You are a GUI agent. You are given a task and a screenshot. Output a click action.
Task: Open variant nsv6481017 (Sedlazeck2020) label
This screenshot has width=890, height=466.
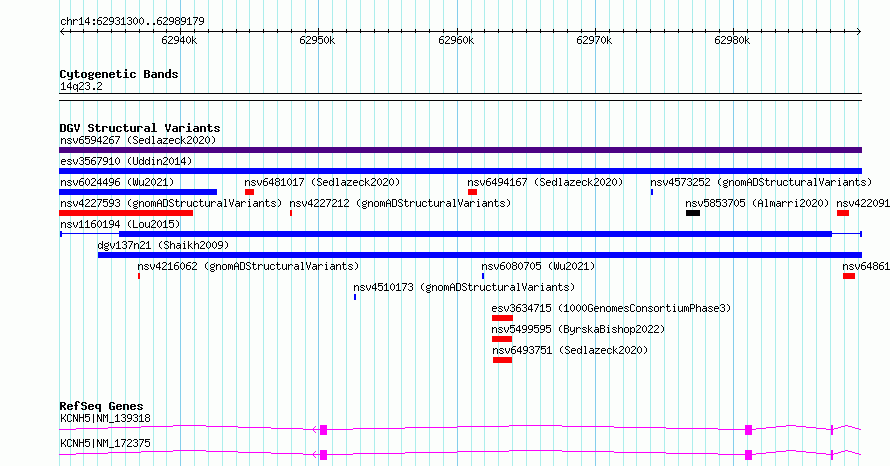322,182
